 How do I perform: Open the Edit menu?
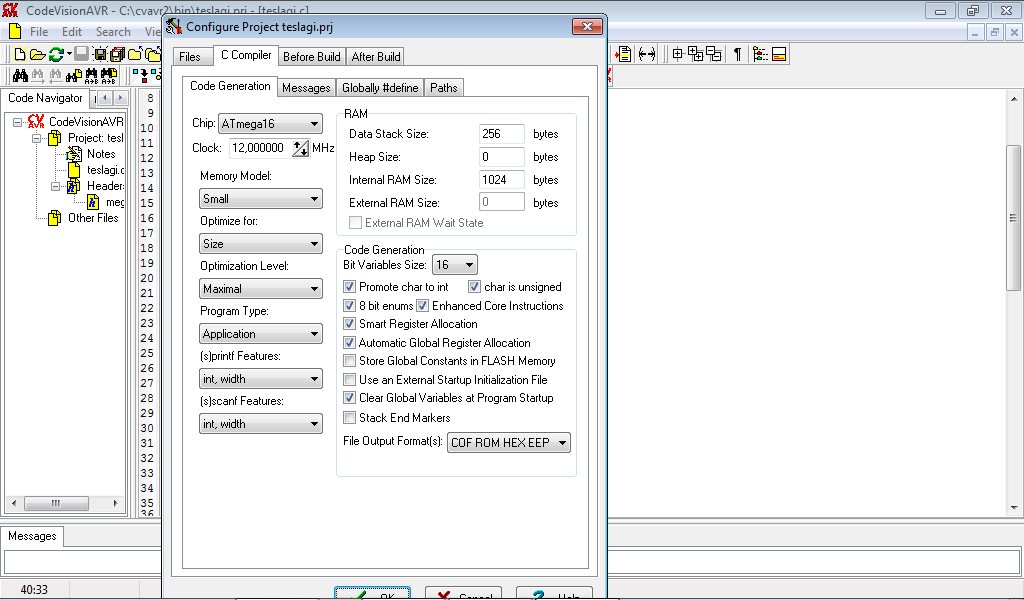pos(72,32)
